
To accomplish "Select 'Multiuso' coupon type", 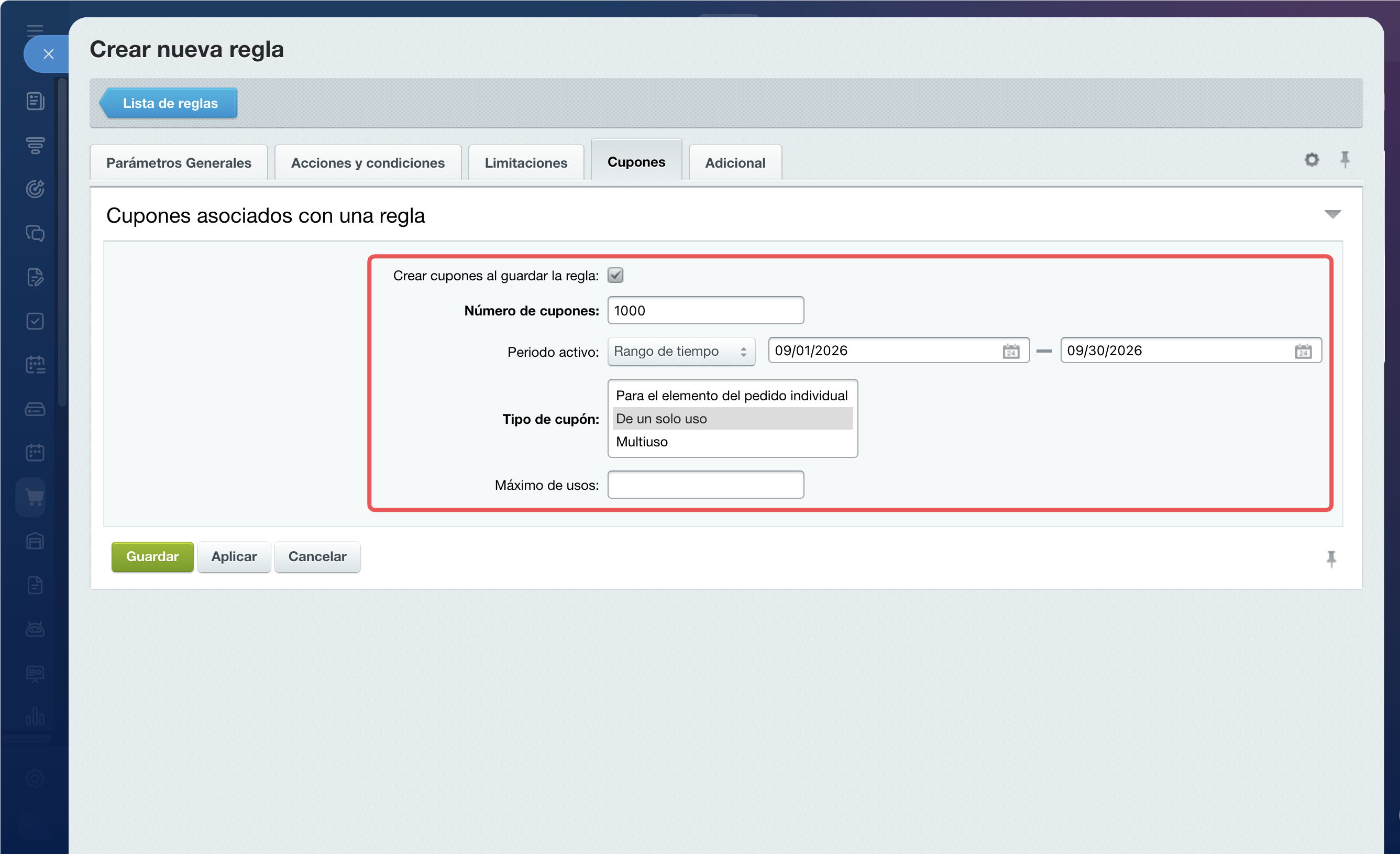I will pos(732,442).
